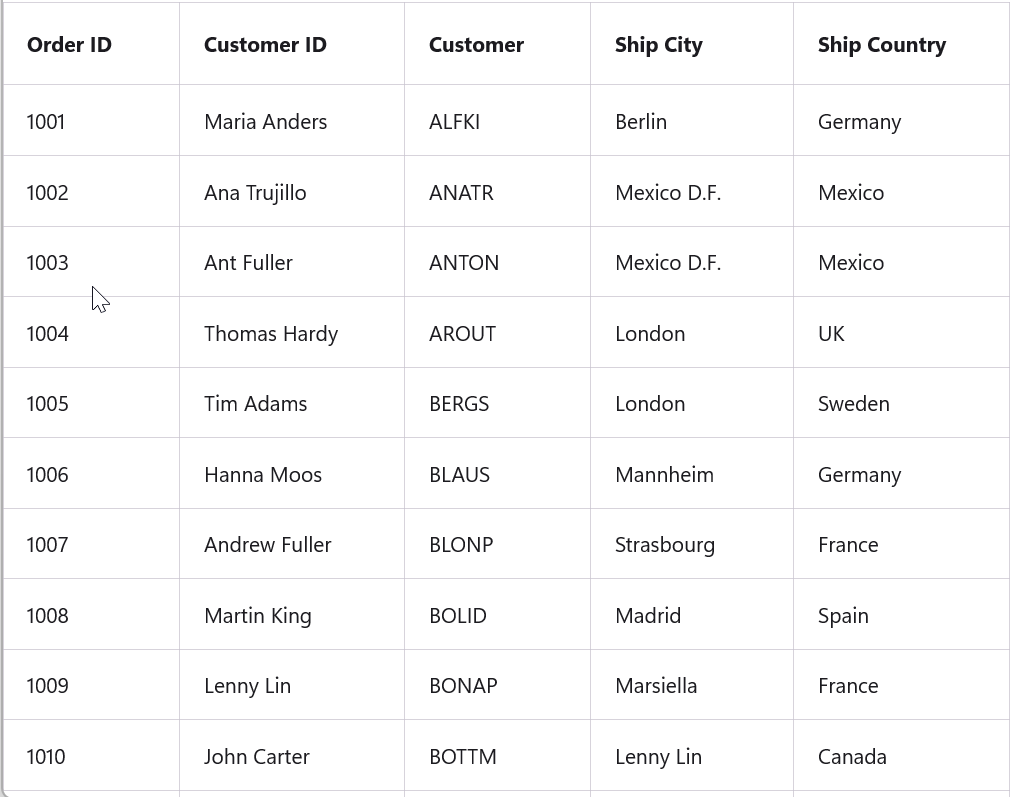Sort by the Order ID column header
This screenshot has height=797, width=1013.
[69, 45]
